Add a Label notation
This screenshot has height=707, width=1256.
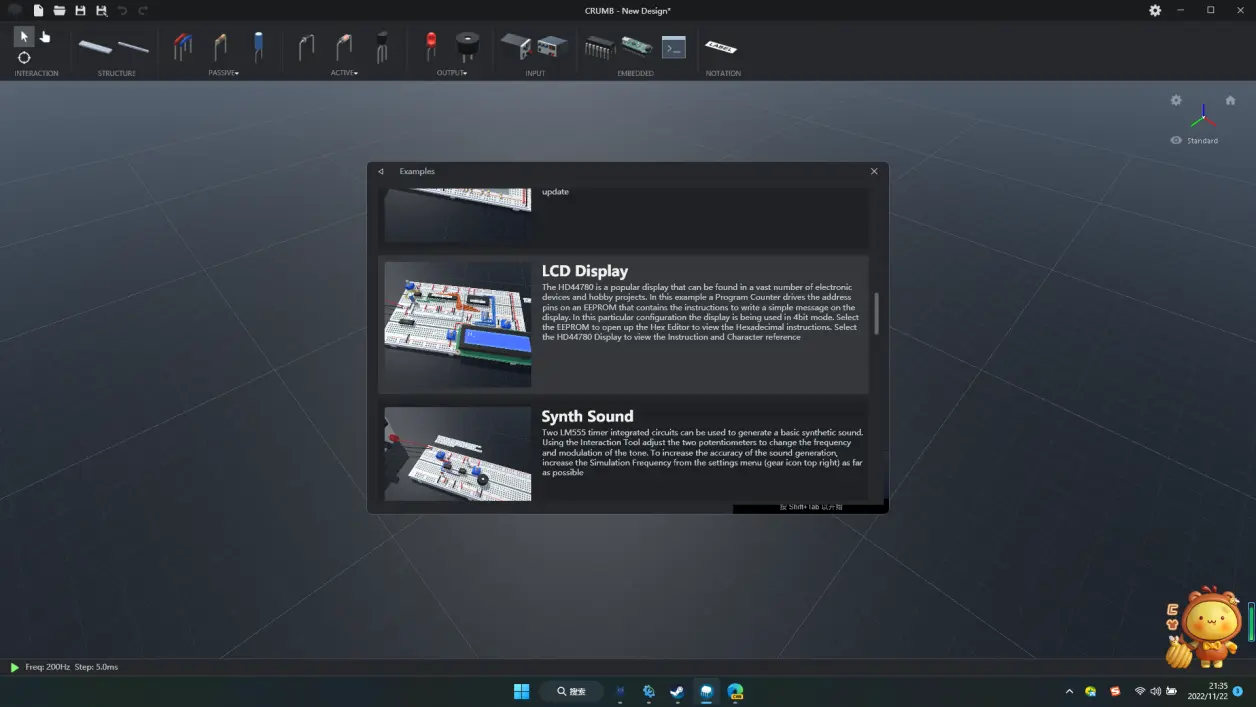click(721, 47)
